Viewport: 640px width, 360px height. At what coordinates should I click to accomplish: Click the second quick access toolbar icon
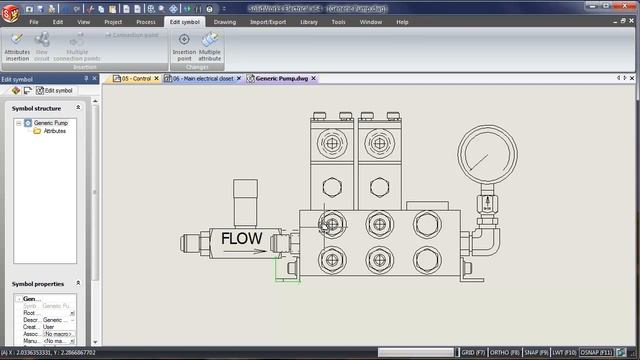pyautogui.click(x=40, y=9)
